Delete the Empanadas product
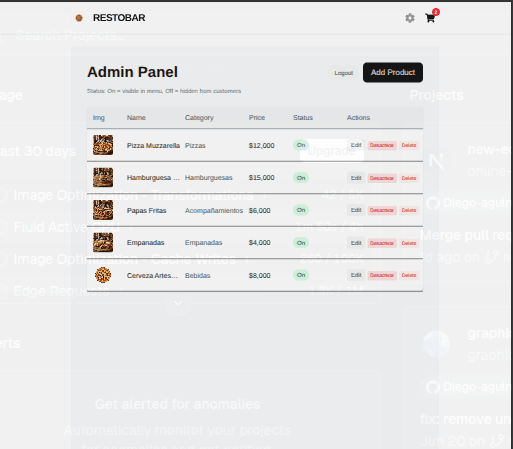The width and height of the screenshot is (513, 449). [409, 243]
